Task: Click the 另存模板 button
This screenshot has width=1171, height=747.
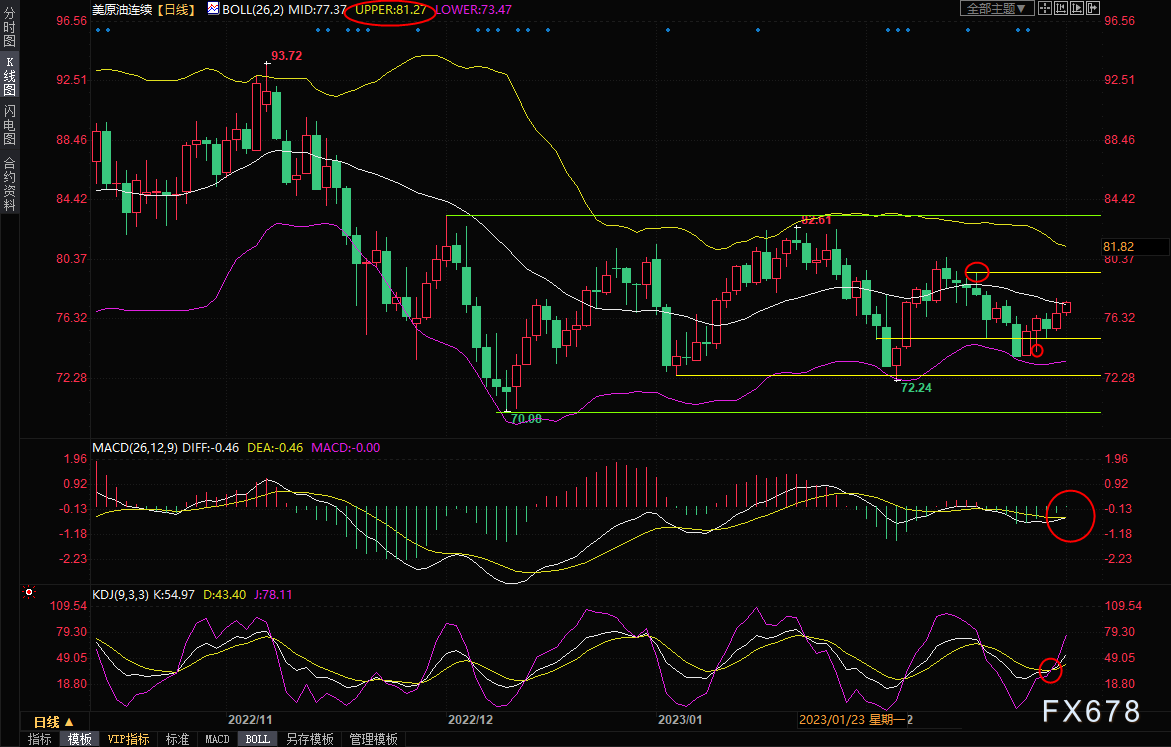Action: pos(309,739)
